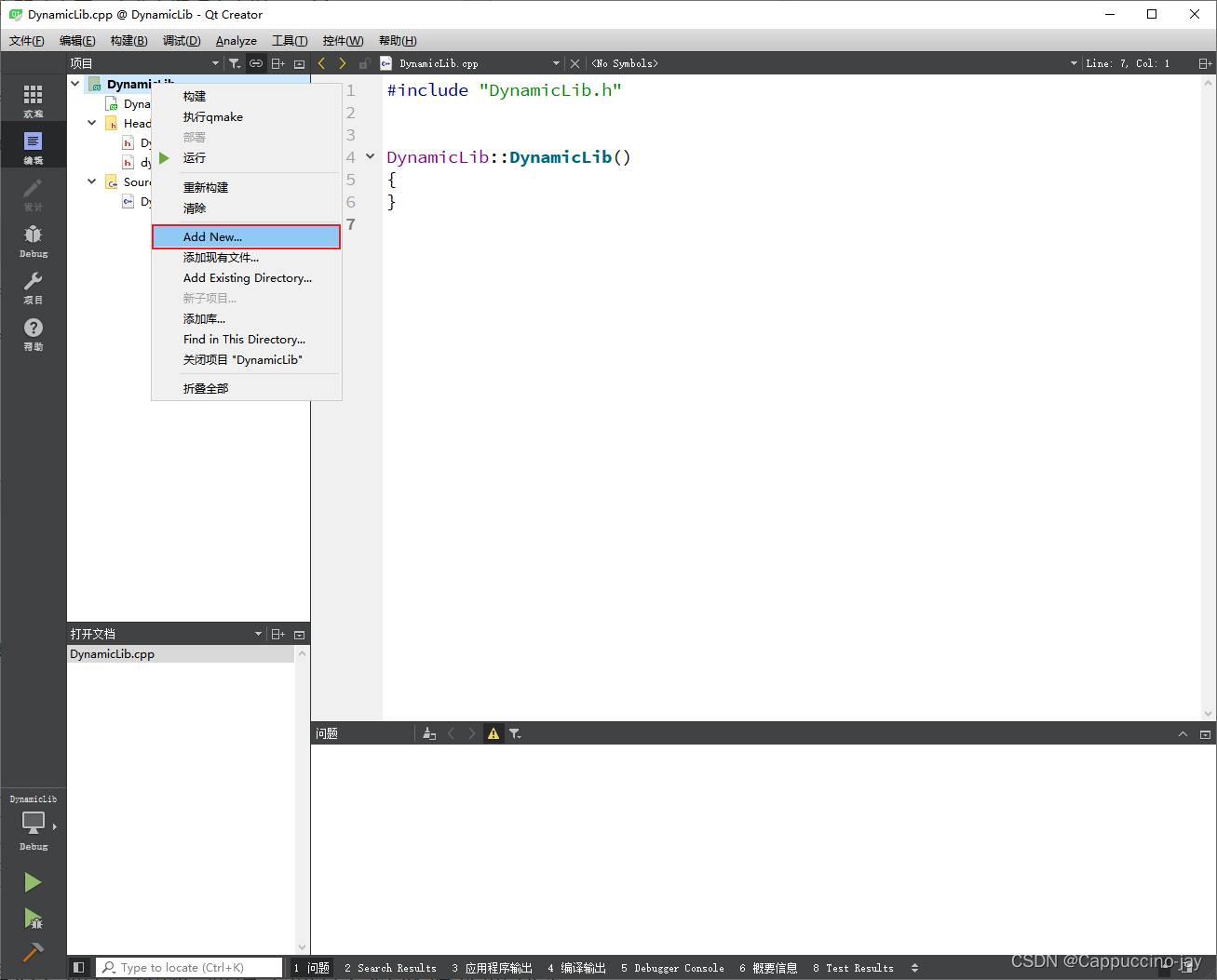Close the DynamicLib.cpp document

click(x=575, y=63)
